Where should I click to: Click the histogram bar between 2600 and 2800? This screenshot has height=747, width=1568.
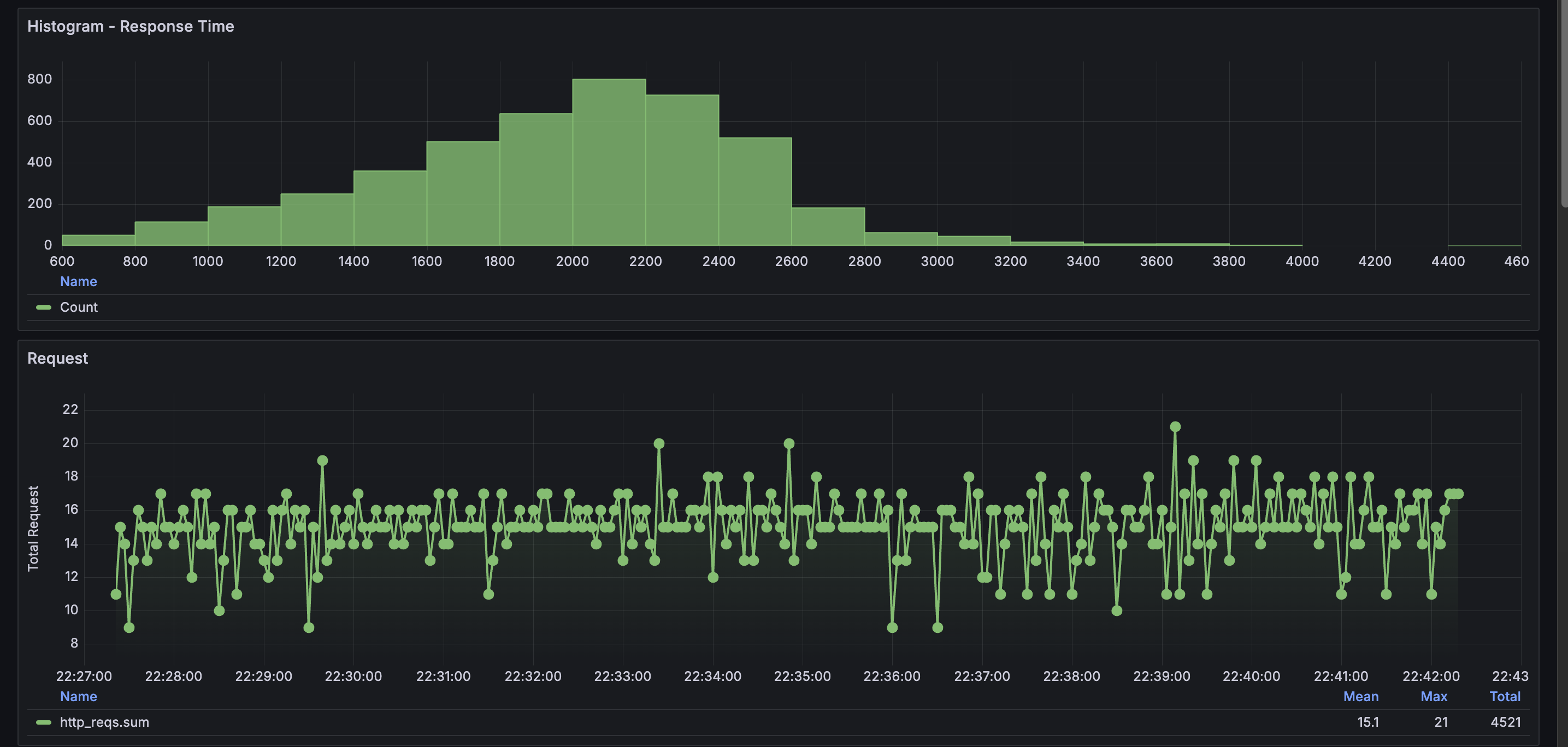tap(828, 227)
